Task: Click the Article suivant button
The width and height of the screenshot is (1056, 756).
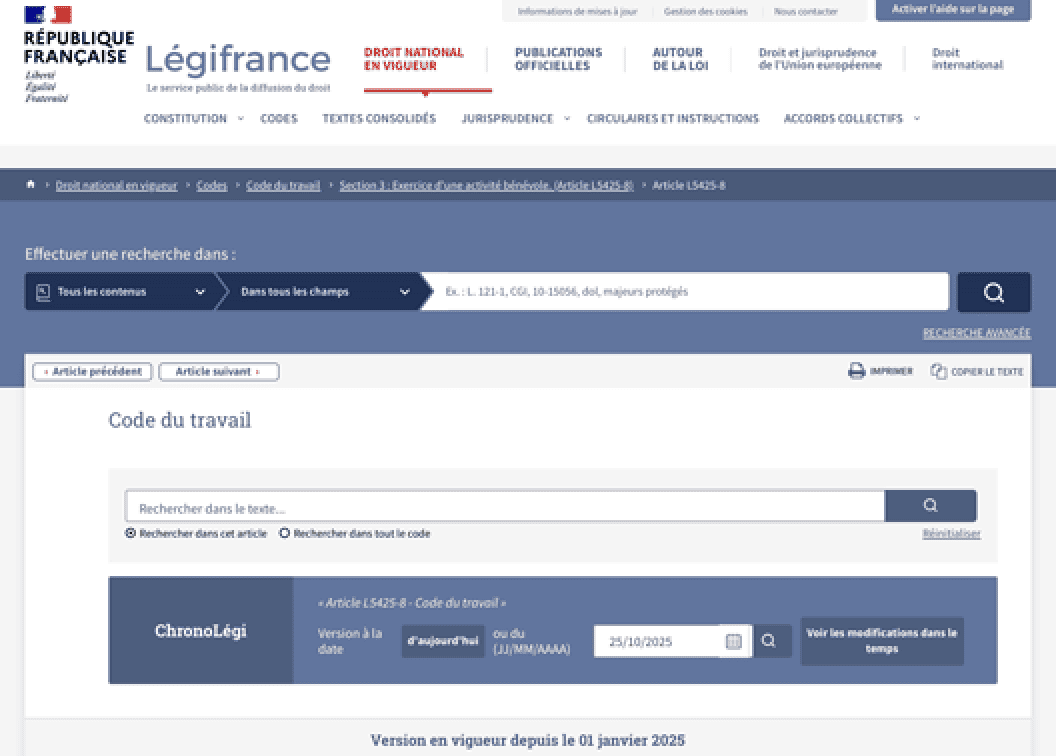Action: pos(218,371)
